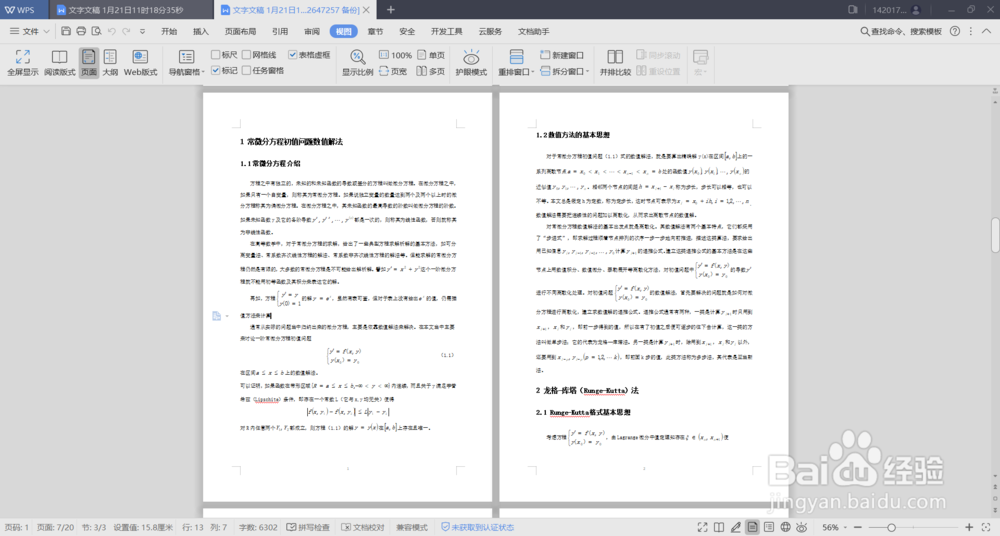1000x536 pixels.
Task: Switch to Web版式 layout view
Action: (140, 63)
